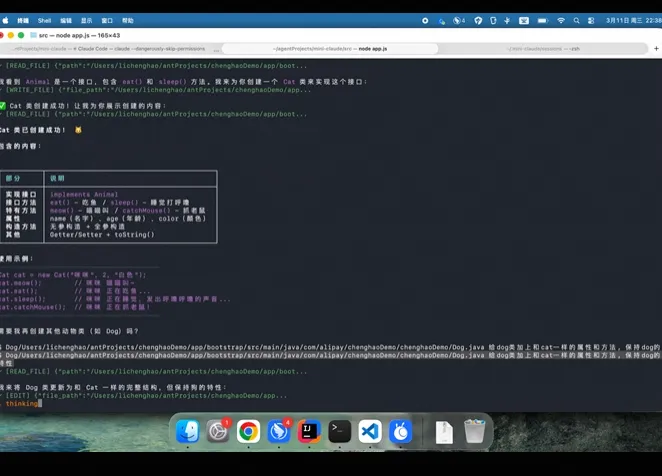Open date and time notification center
Viewport: 662px width, 476px height.
coord(633,21)
